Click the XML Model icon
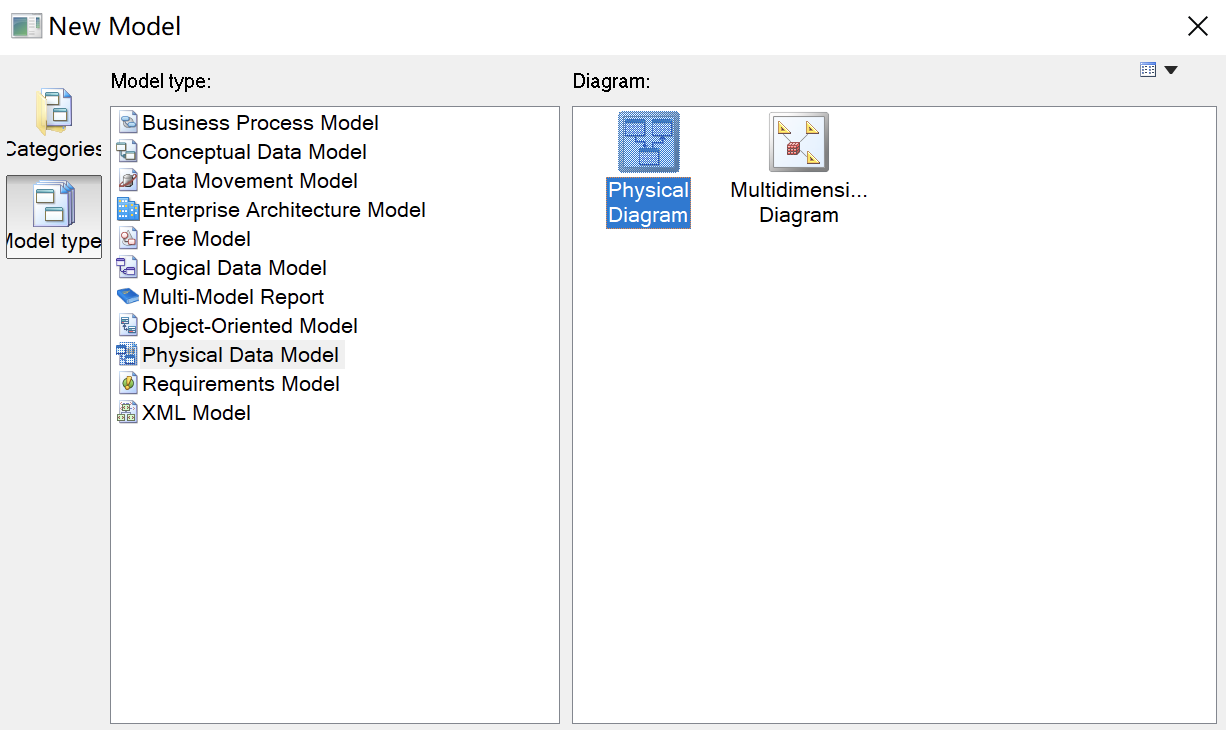Screen dimensions: 1226x730 pyautogui.click(x=127, y=413)
